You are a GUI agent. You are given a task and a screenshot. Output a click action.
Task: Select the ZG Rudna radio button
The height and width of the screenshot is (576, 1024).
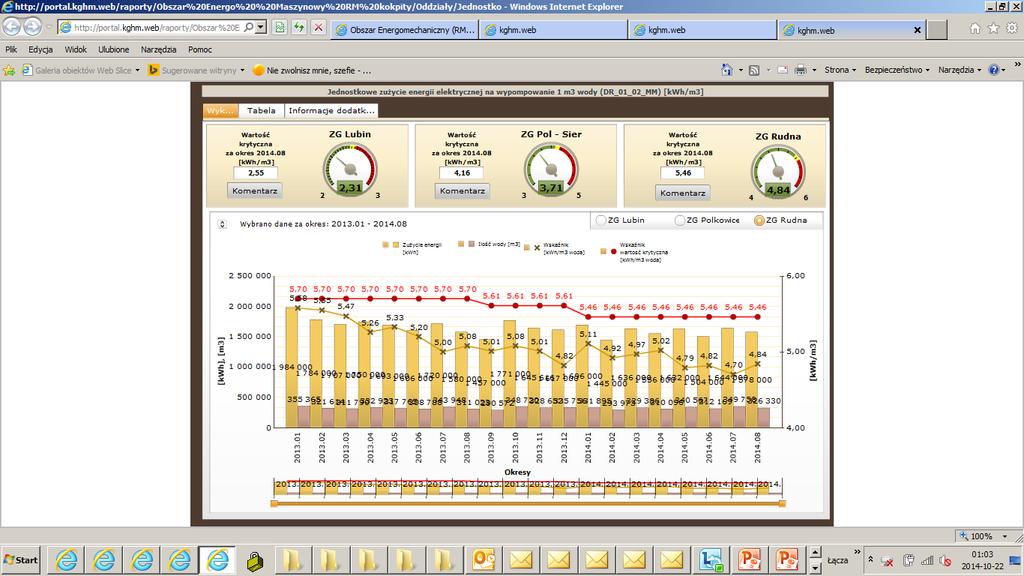point(759,220)
